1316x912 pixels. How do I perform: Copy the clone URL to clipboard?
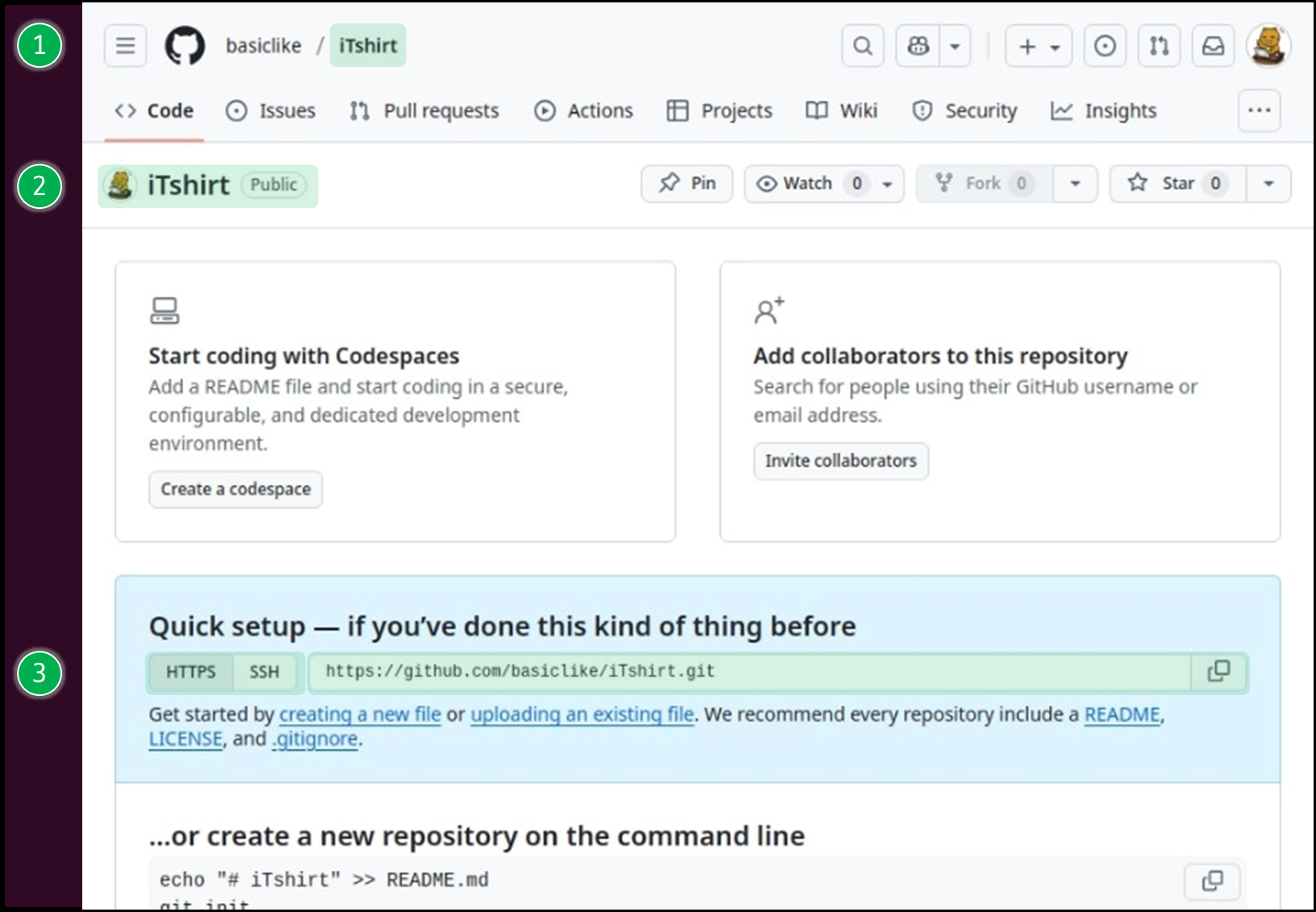[1219, 673]
